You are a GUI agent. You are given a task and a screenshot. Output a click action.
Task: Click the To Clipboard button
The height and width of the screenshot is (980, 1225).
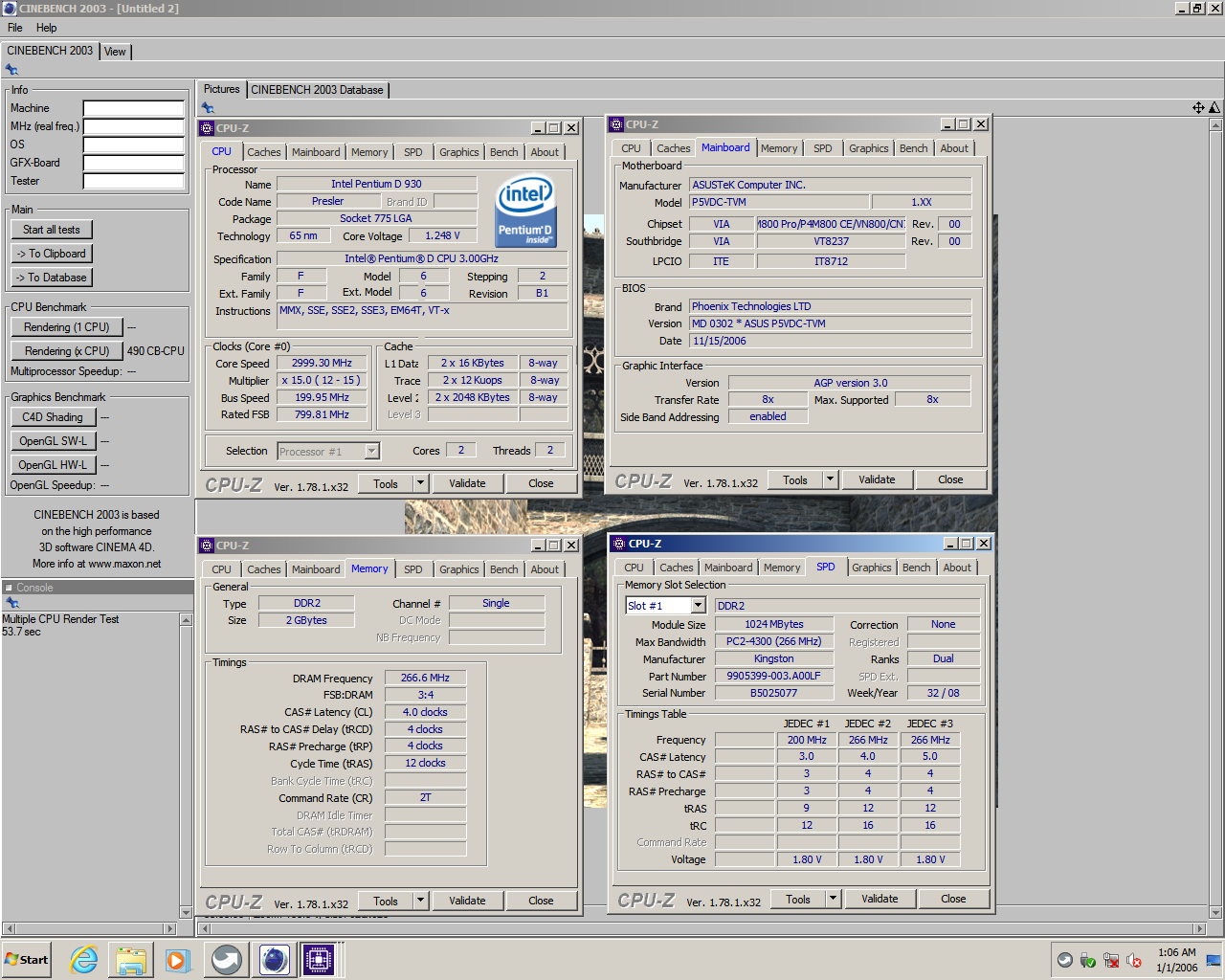coord(52,254)
